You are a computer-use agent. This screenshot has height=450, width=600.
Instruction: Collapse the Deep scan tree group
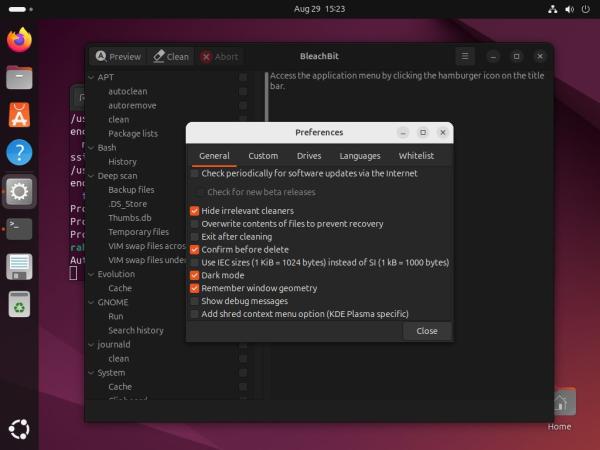pos(91,175)
